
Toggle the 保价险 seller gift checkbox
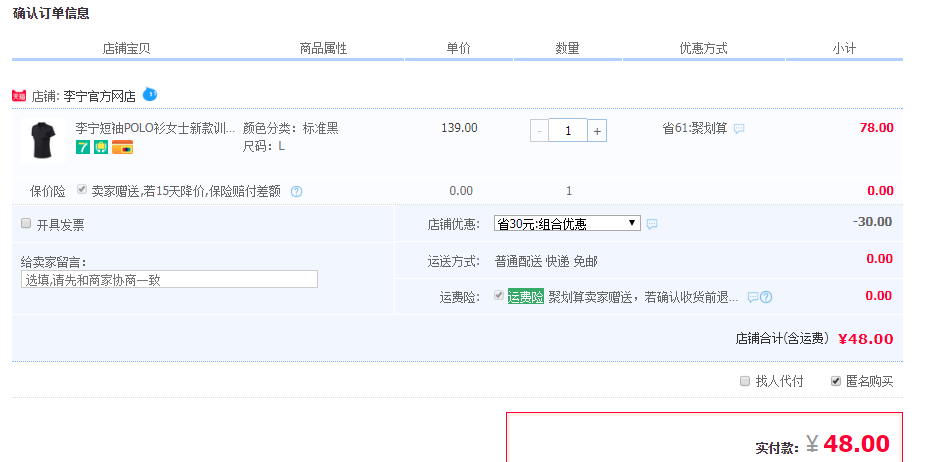82,190
